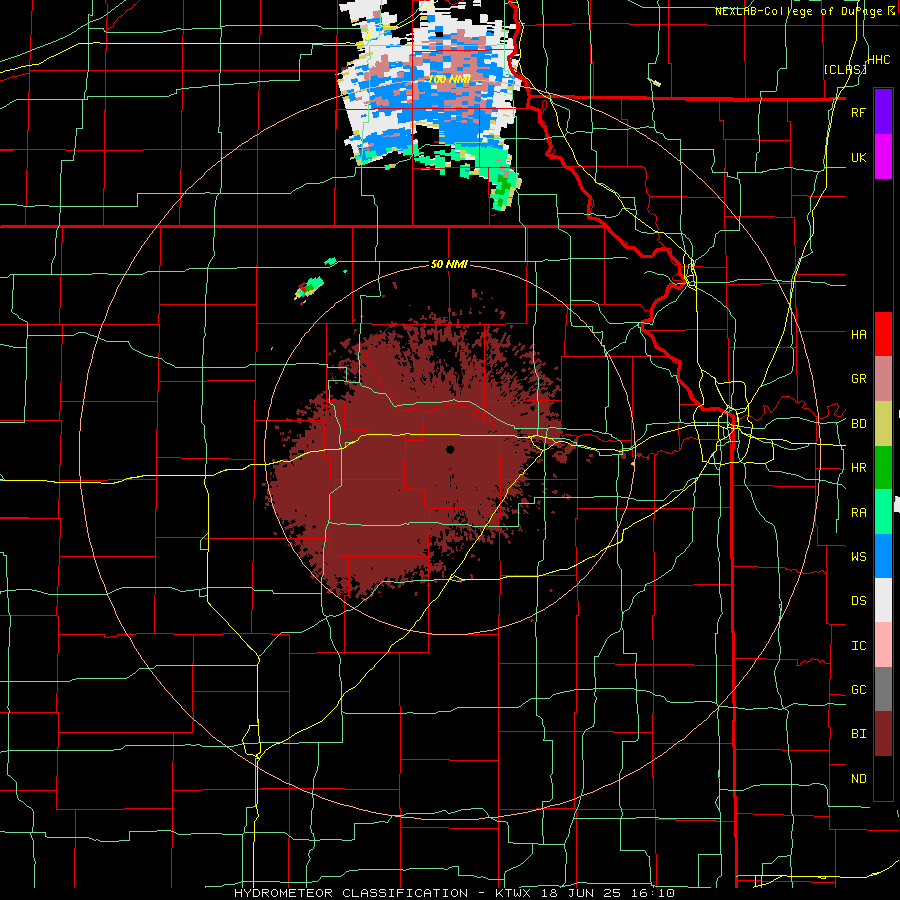Click the IC legend label
The image size is (900, 900).
pos(858,645)
